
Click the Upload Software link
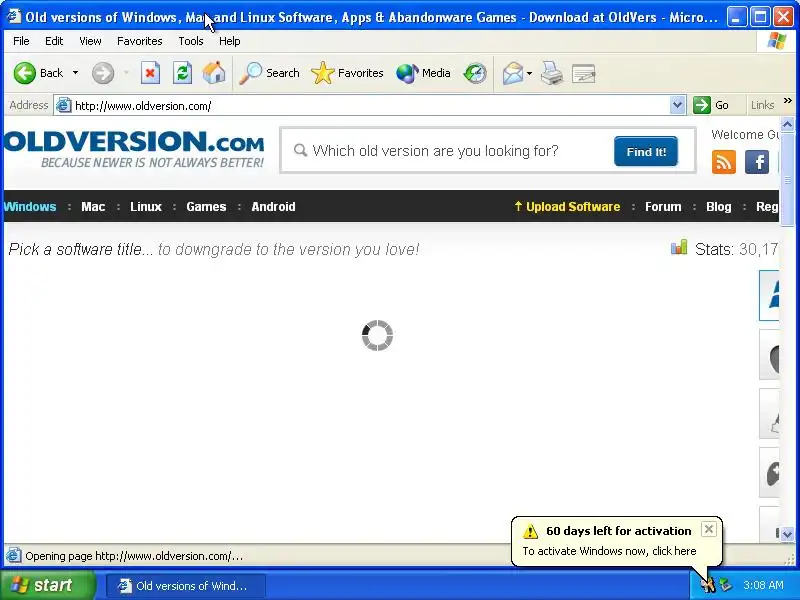[567, 207]
